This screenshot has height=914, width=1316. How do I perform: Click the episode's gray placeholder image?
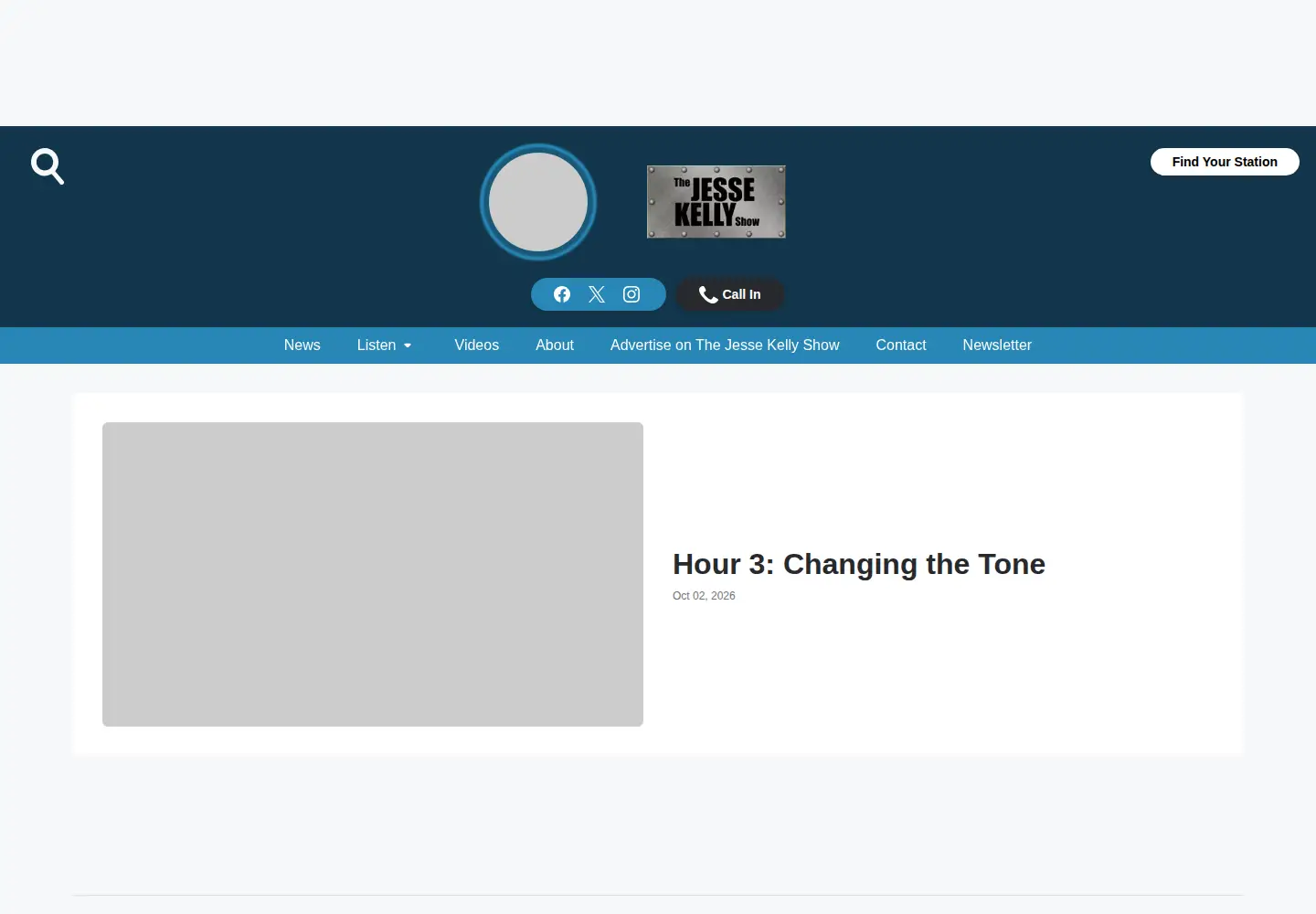(373, 574)
